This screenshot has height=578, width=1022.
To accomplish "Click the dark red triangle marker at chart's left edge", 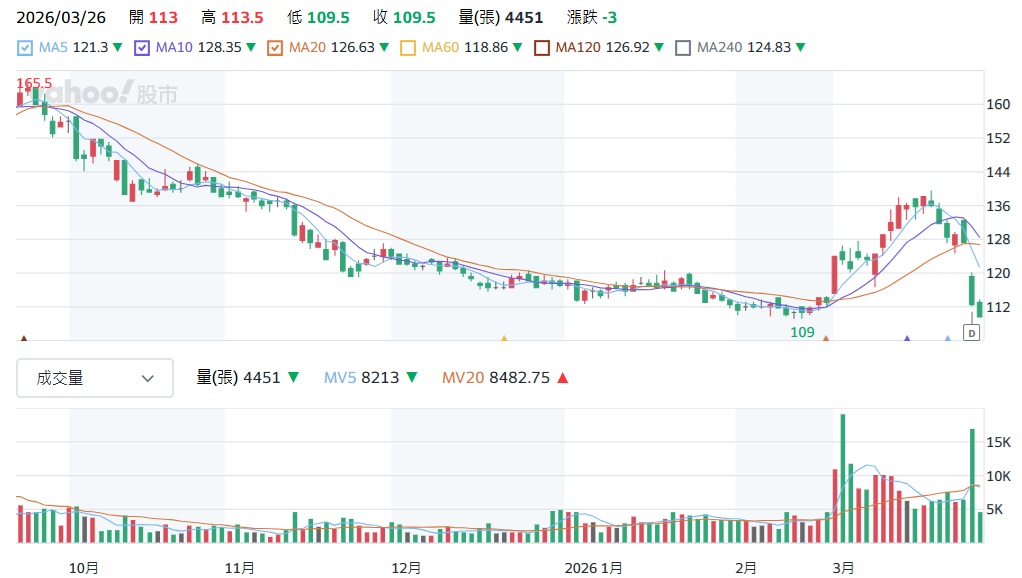I will tap(23, 339).
